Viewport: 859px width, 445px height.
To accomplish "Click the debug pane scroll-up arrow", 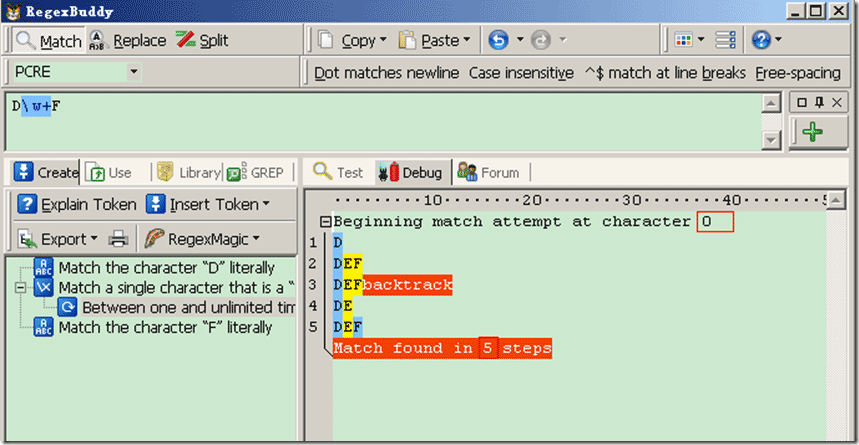I will click(836, 200).
